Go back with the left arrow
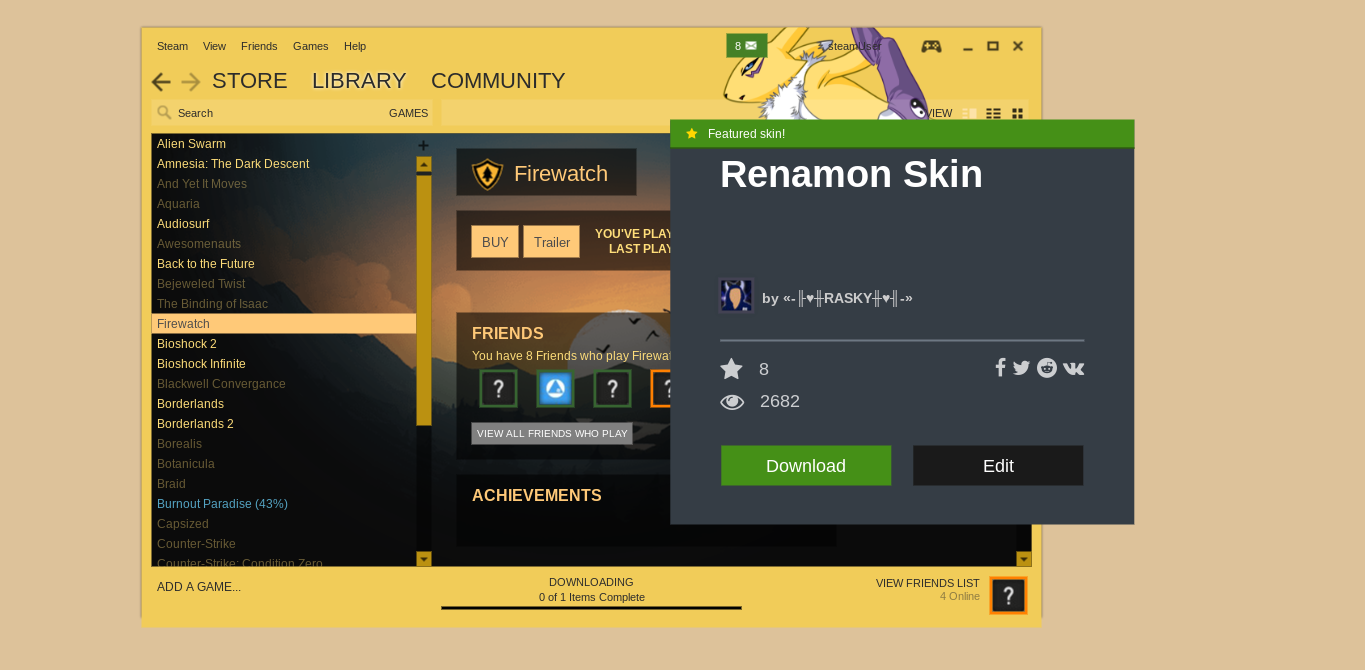The image size is (1365, 670). (x=161, y=82)
